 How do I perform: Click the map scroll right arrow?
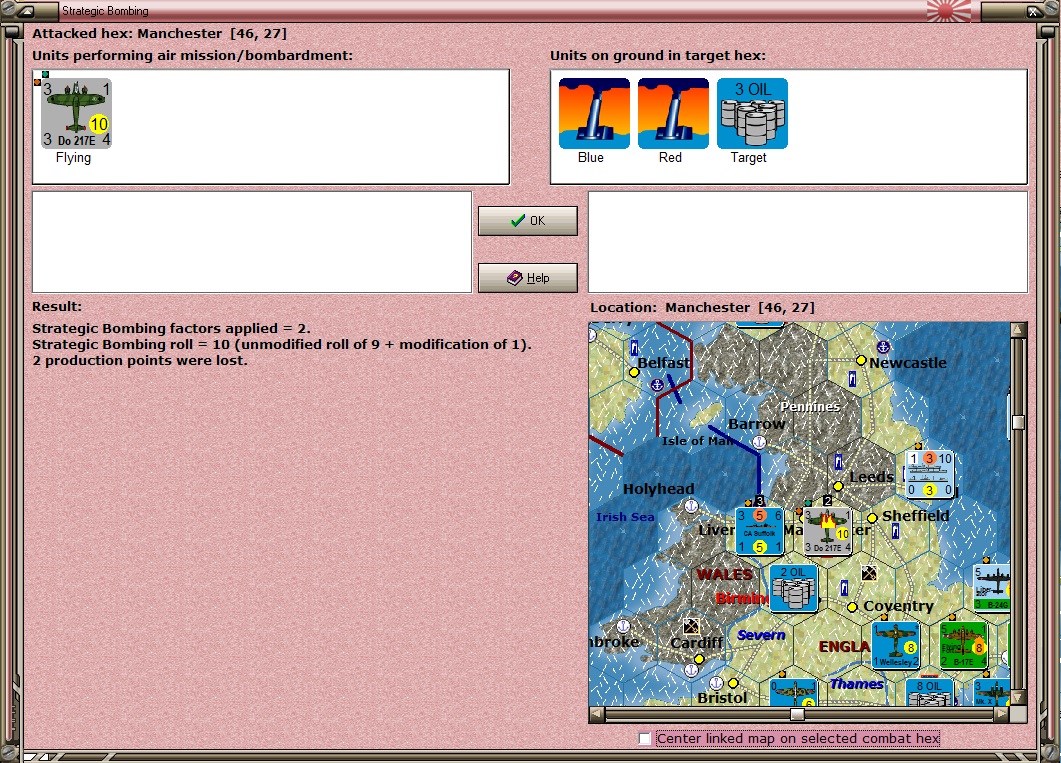[x=1002, y=714]
